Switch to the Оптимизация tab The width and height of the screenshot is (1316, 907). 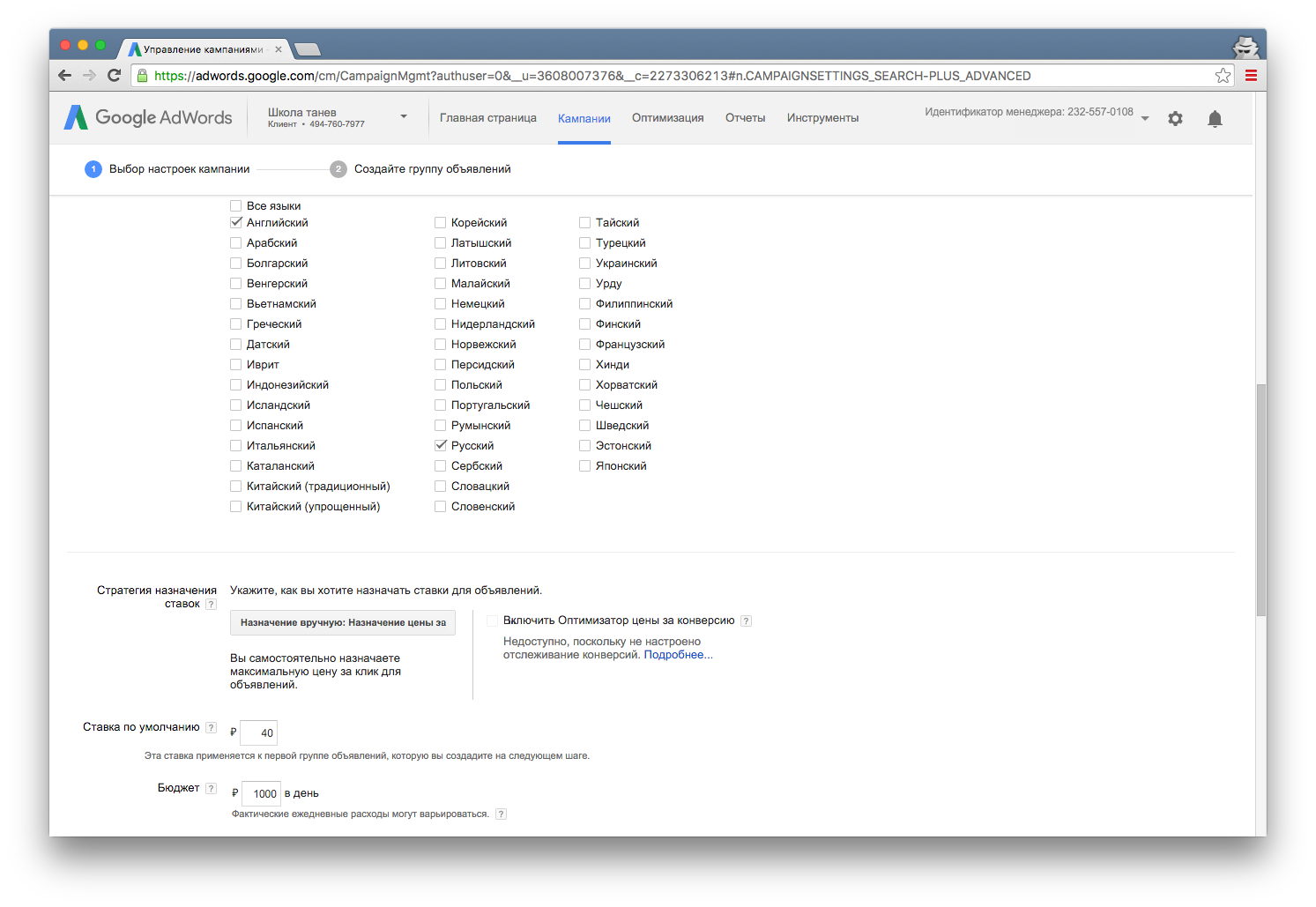click(667, 118)
